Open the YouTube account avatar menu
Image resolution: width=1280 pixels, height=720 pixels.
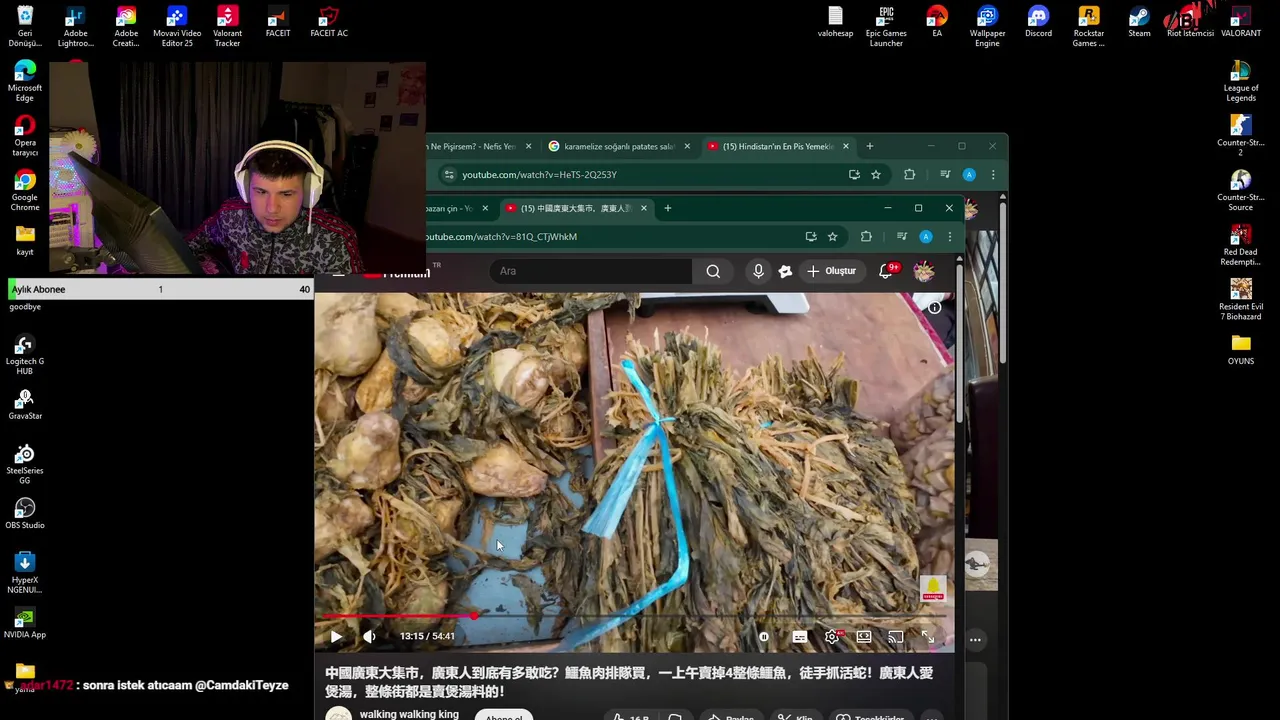click(924, 271)
